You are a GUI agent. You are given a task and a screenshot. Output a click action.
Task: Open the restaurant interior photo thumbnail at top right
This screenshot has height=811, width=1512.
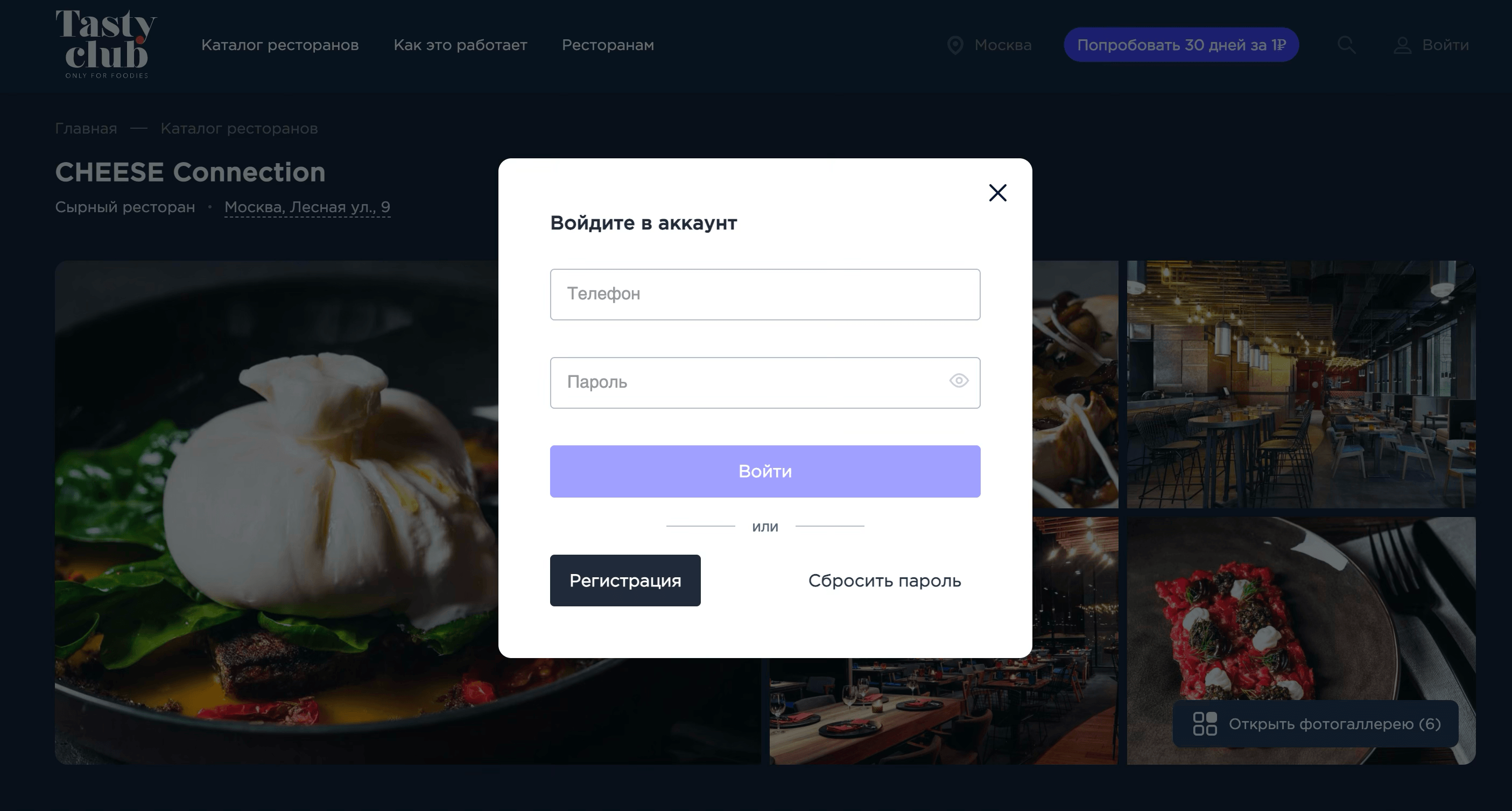click(1300, 384)
